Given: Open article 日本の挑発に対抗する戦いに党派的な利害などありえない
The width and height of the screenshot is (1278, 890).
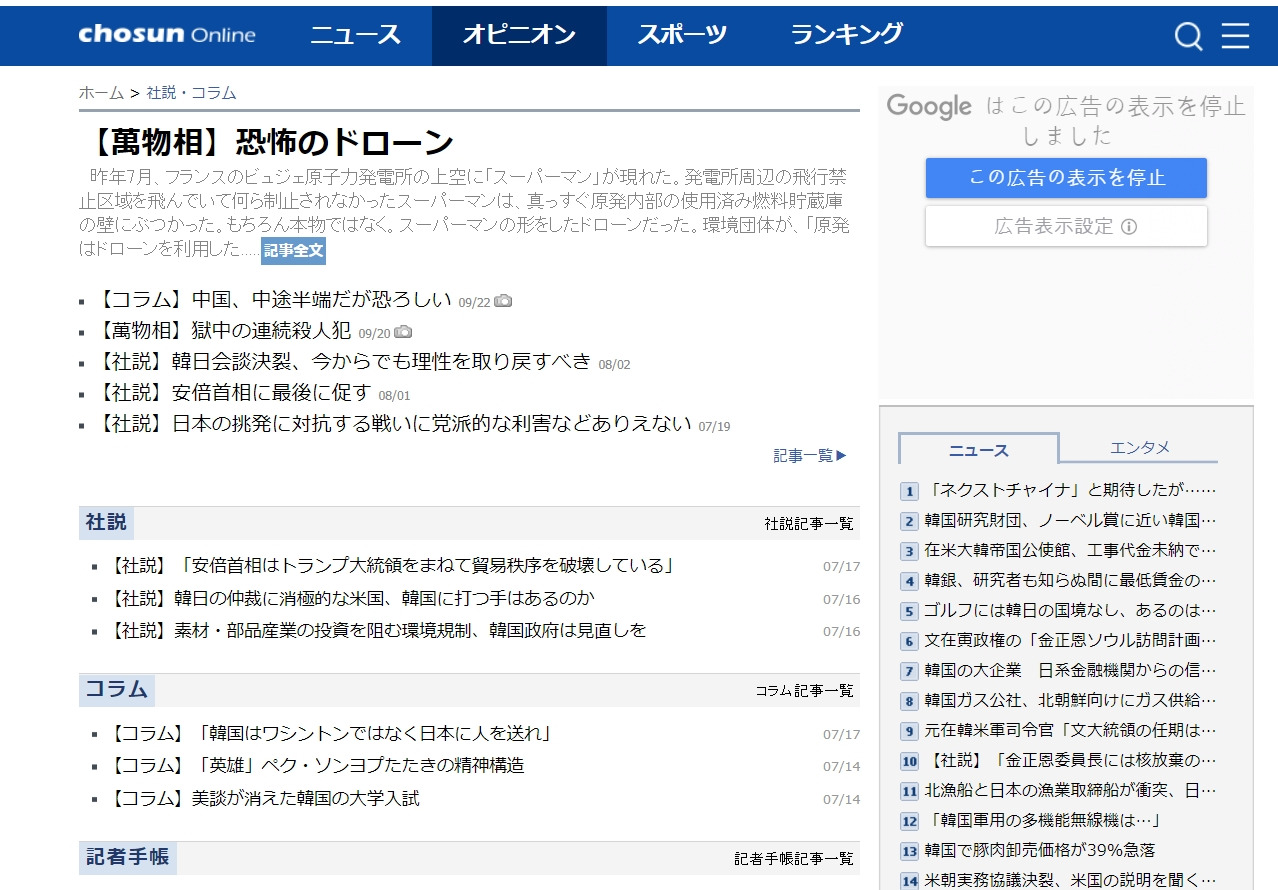Looking at the screenshot, I should click(393, 424).
